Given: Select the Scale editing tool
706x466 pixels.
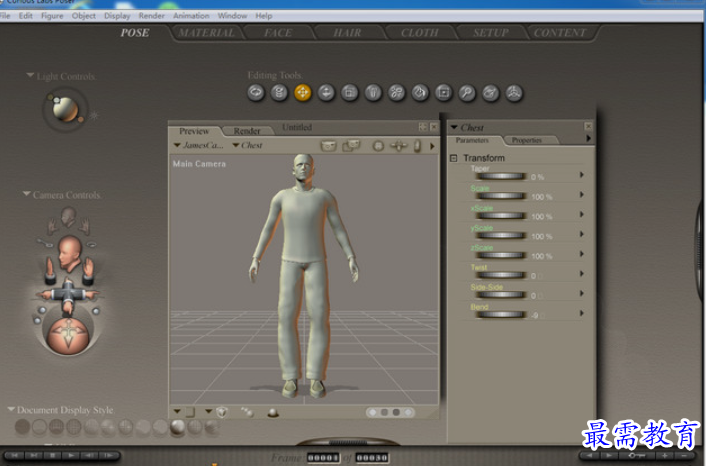Looking at the screenshot, I should [x=349, y=93].
